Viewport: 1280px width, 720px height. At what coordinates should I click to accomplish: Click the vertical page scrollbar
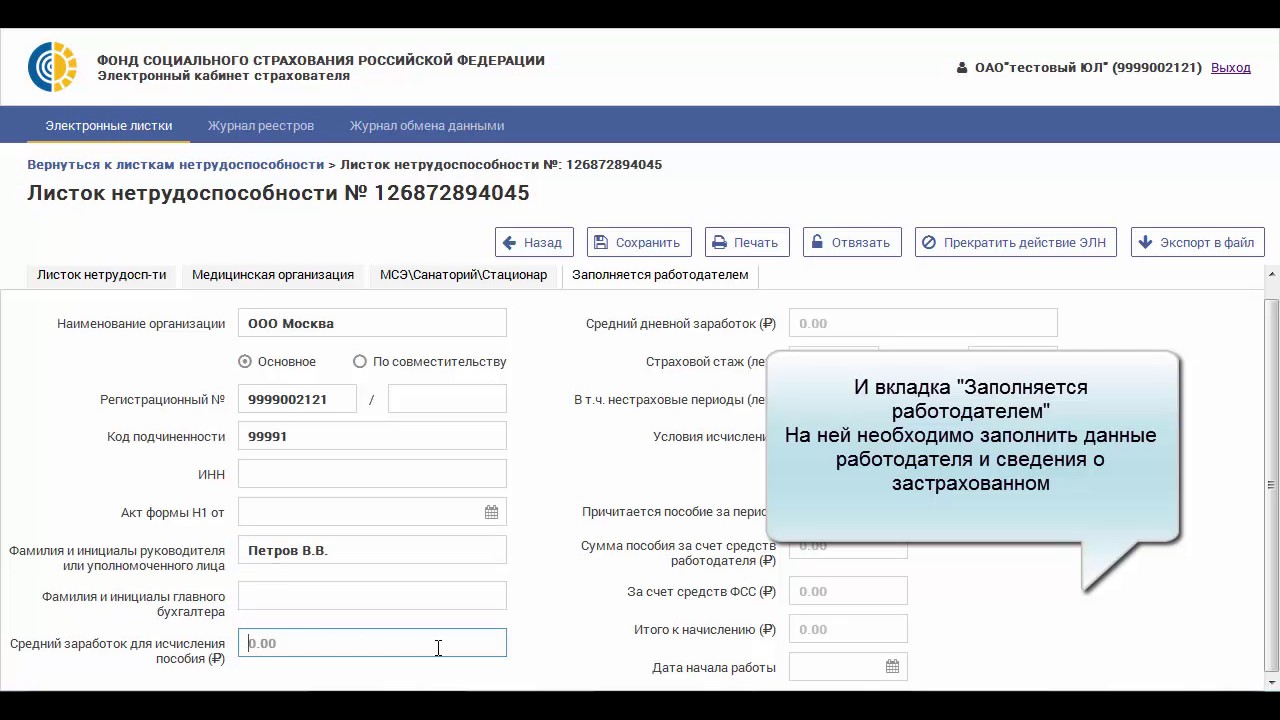point(1272,480)
